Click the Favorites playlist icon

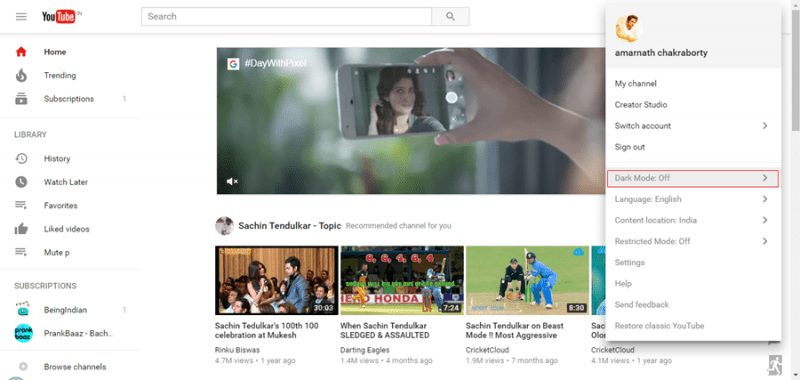21,206
